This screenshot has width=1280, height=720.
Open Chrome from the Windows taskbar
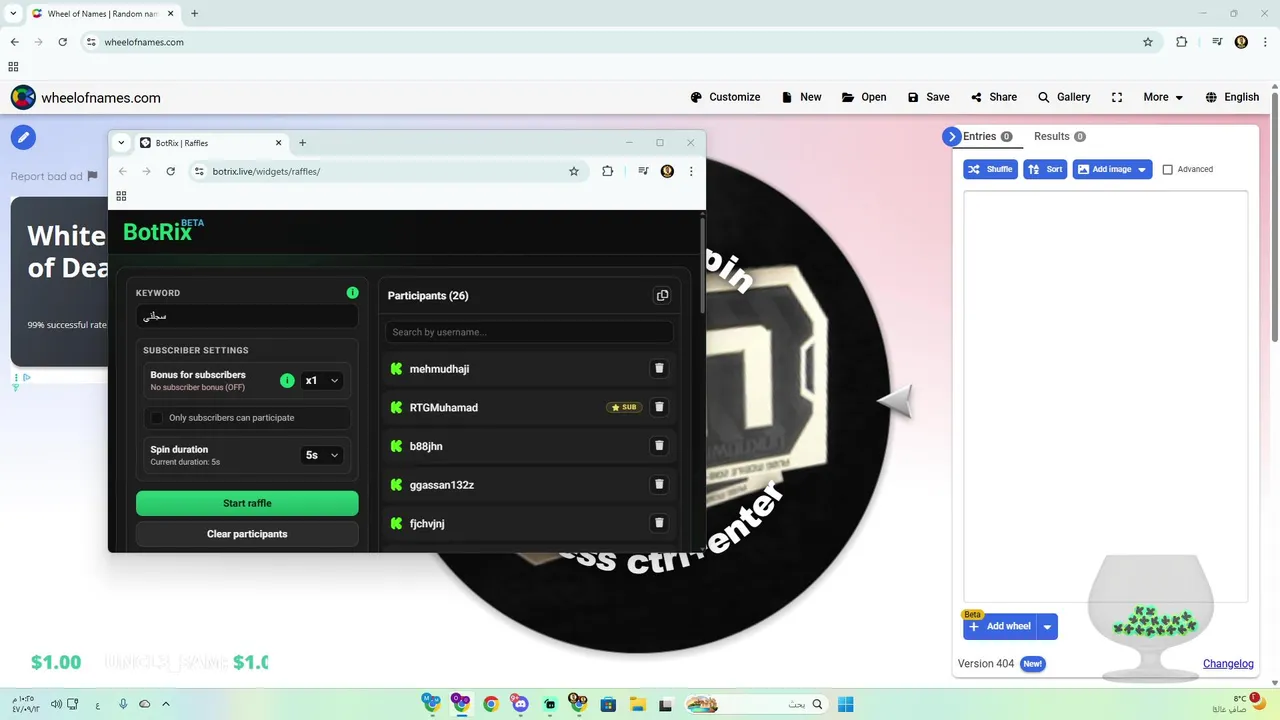(x=490, y=704)
